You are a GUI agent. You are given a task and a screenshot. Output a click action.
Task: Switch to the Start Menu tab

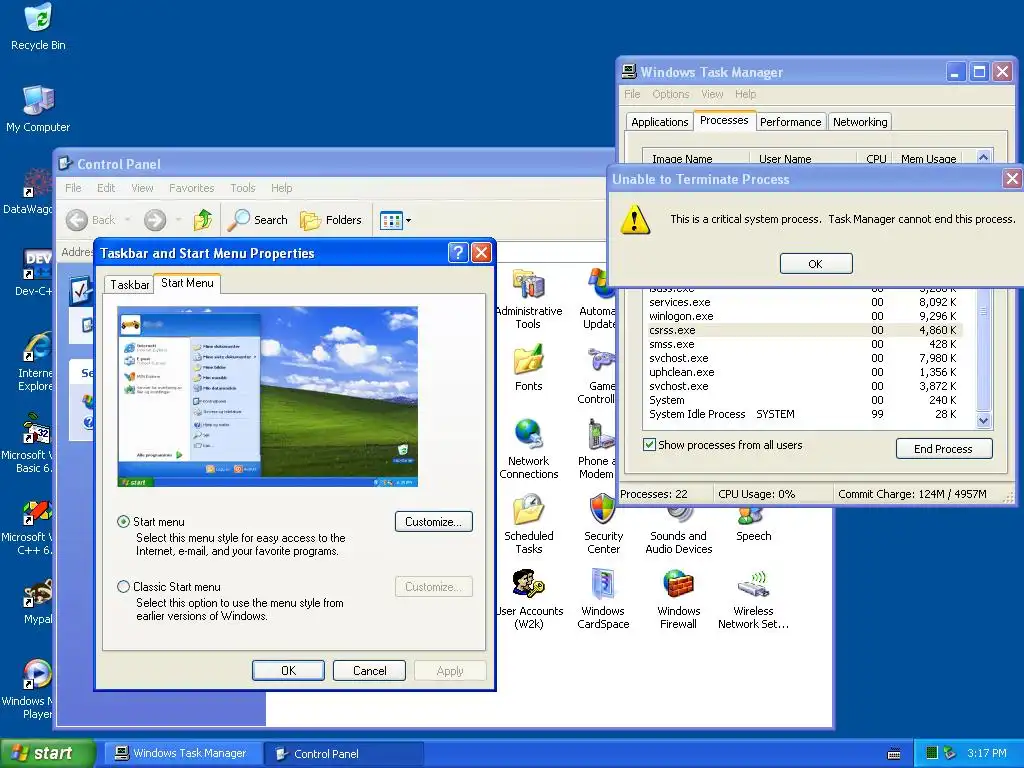click(x=187, y=283)
